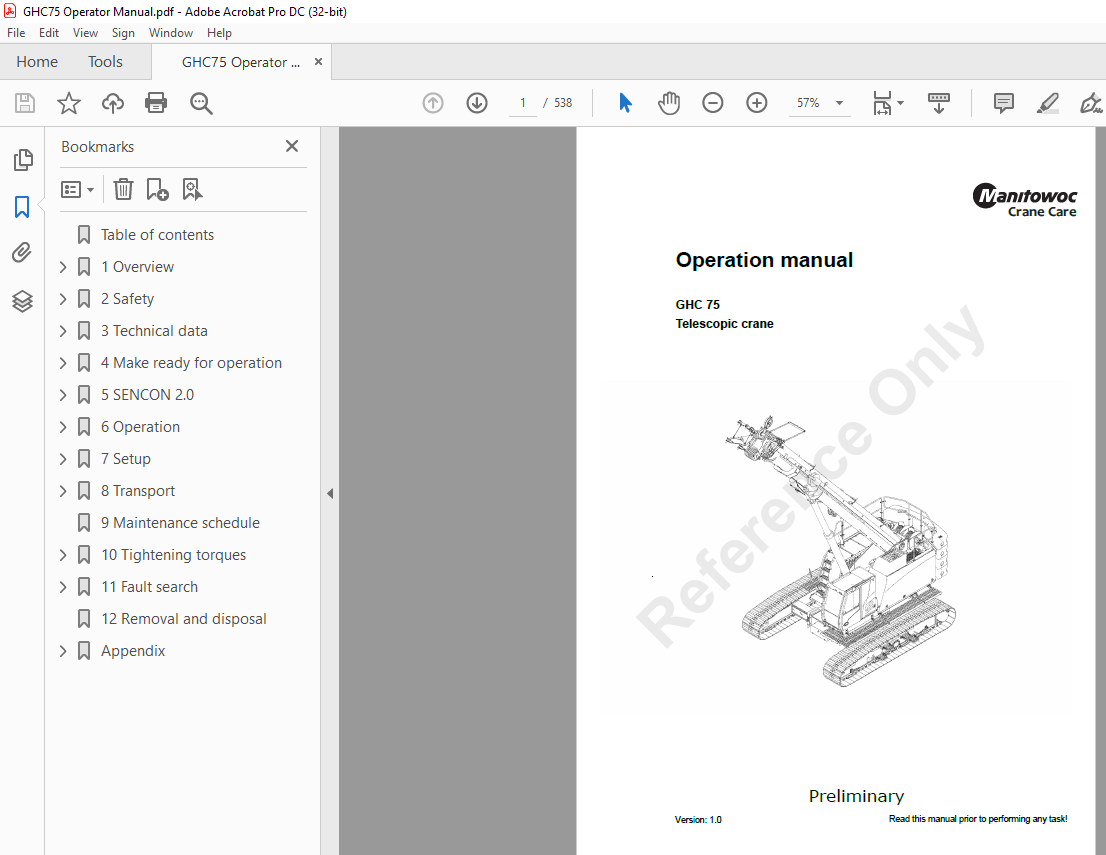Screen dimensions: 1106x855
Task: Go to next page arrow
Action: [477, 103]
